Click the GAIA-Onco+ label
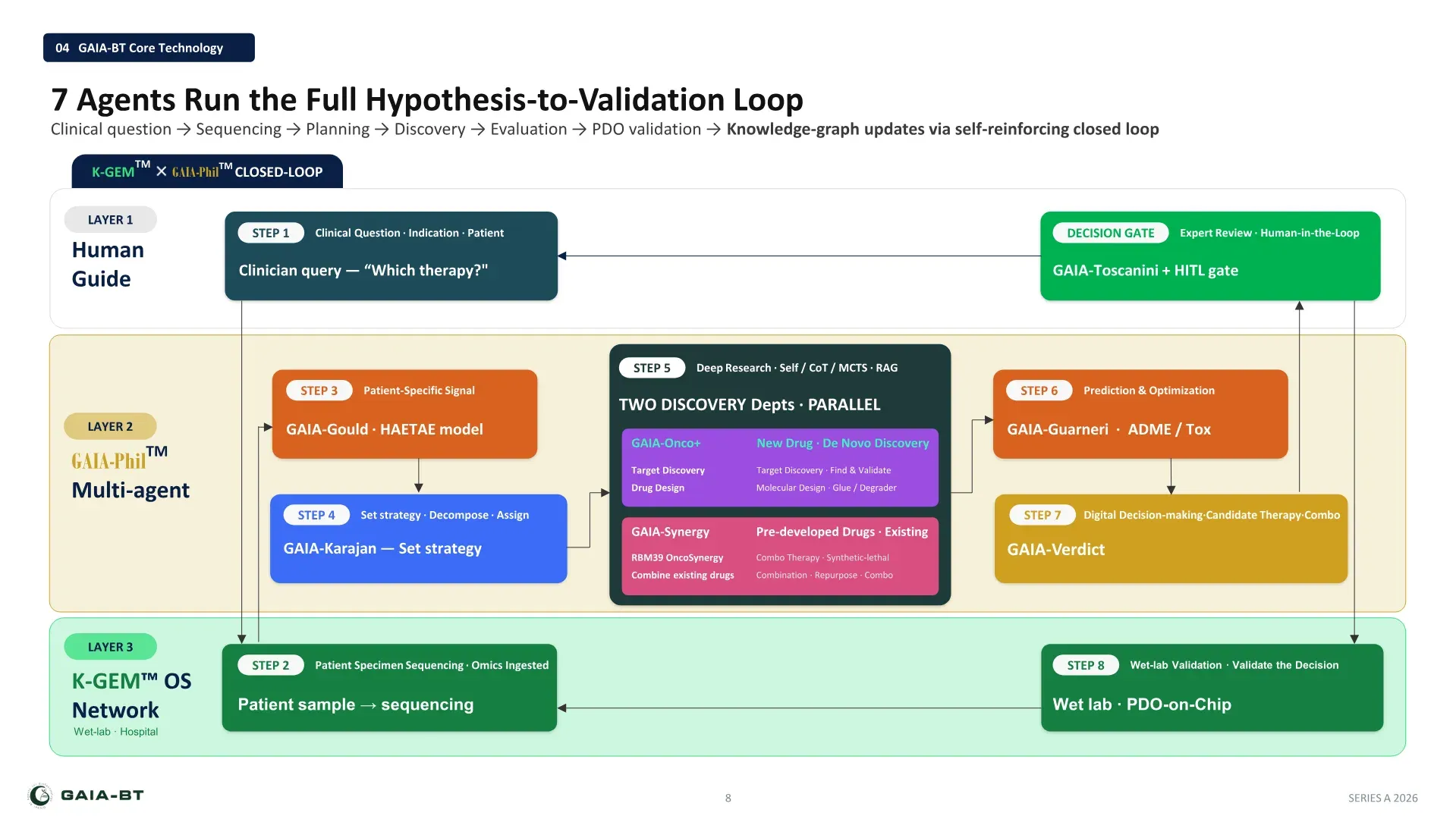The width and height of the screenshot is (1456, 819). [666, 443]
